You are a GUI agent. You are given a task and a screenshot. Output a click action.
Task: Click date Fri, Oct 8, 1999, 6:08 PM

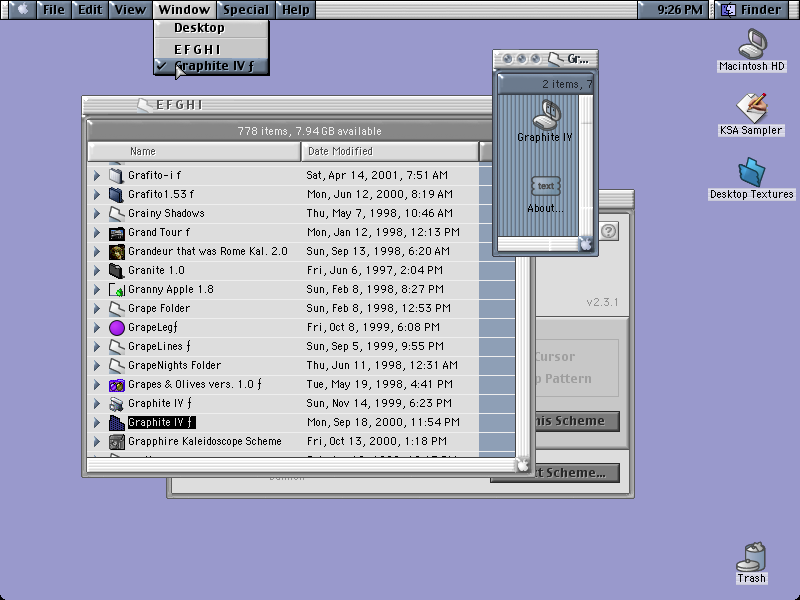click(x=373, y=328)
